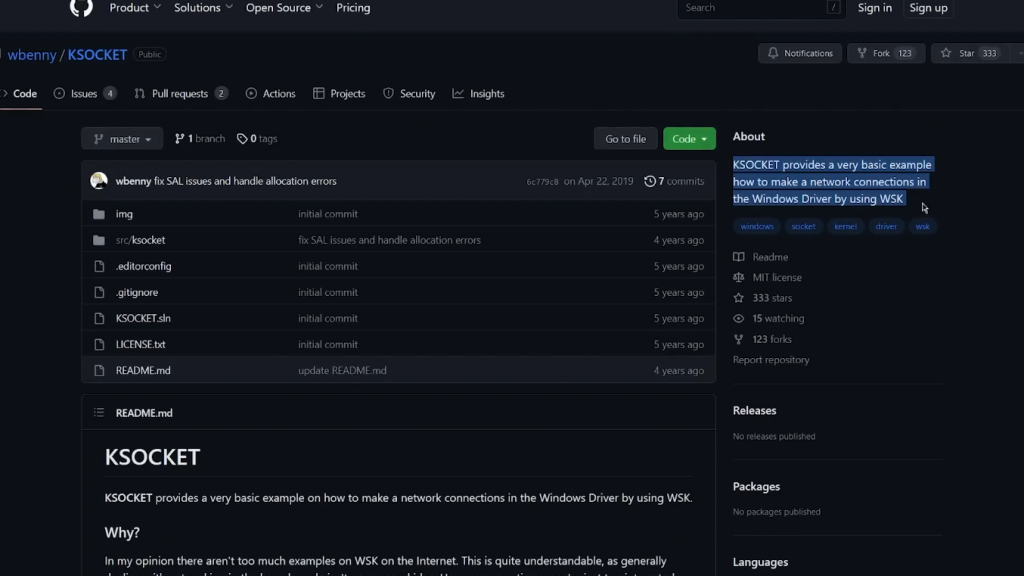Screen dimensions: 1024x576
Task: Open the MIT license link
Action: pos(777,277)
